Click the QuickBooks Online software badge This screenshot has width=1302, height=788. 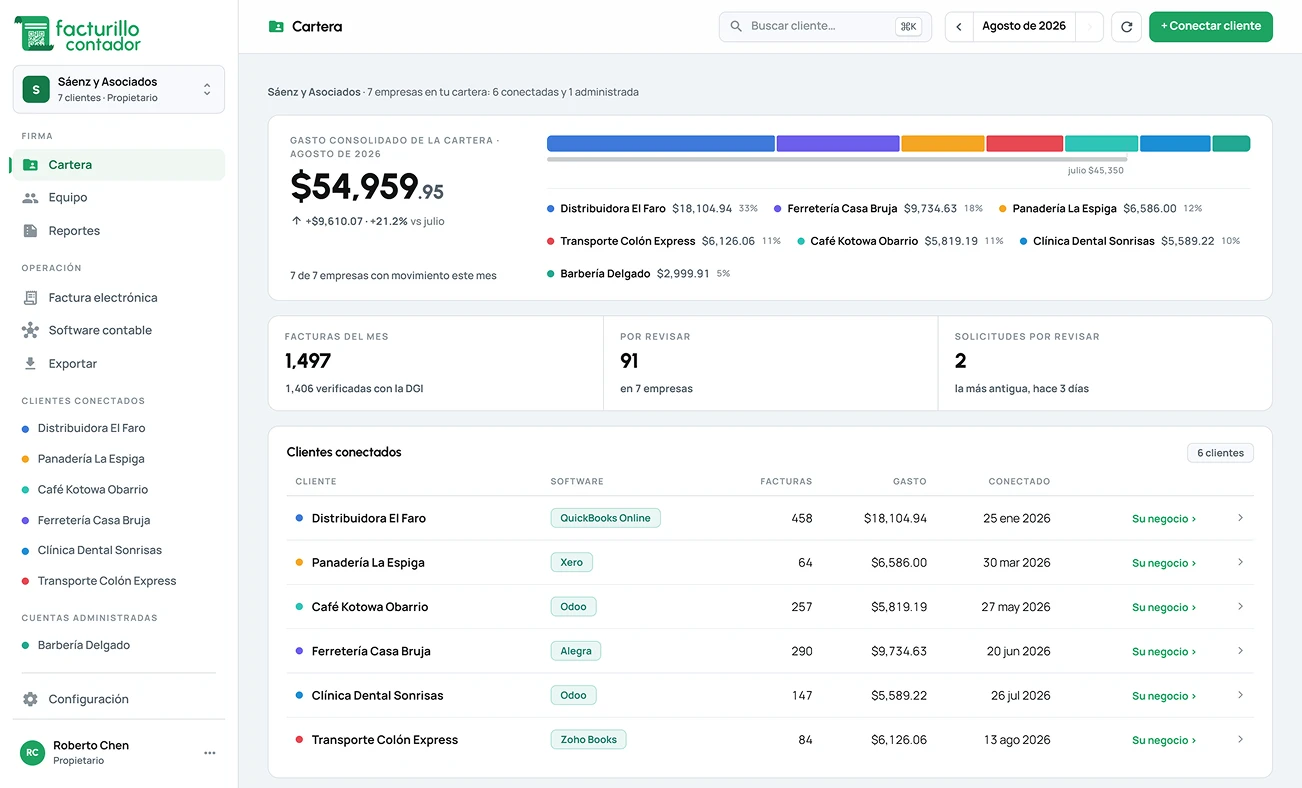[605, 518]
